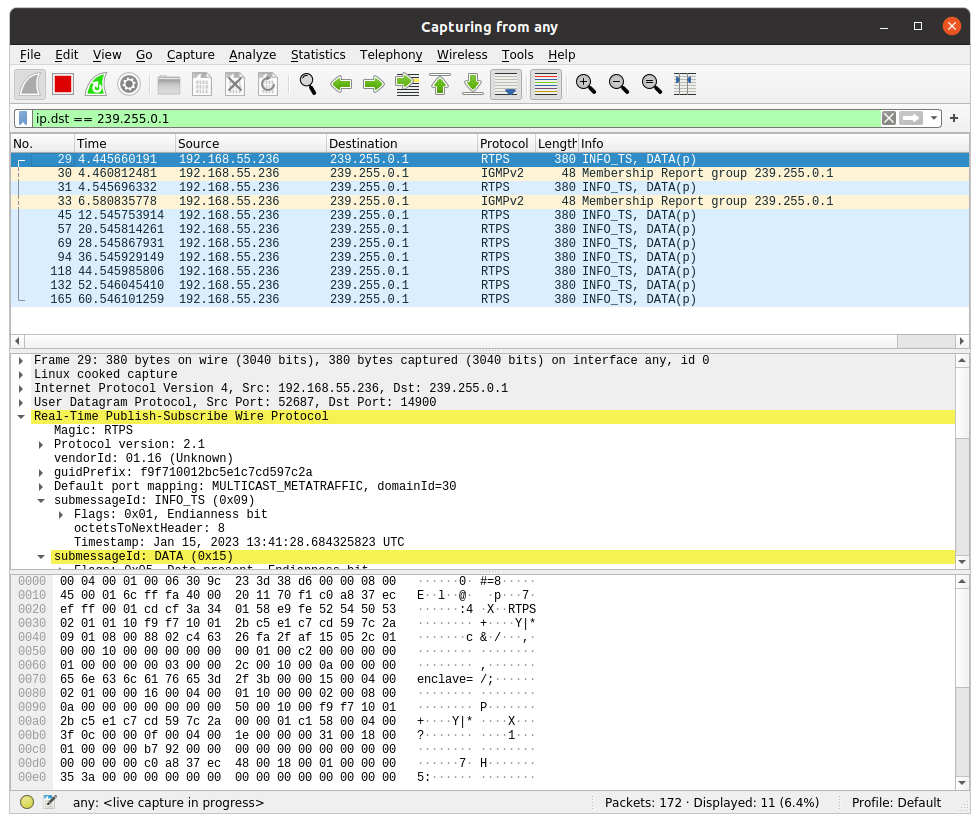The width and height of the screenshot is (980, 823).
Task: Select packet 45 at time 12.545753914
Action: click(x=490, y=215)
